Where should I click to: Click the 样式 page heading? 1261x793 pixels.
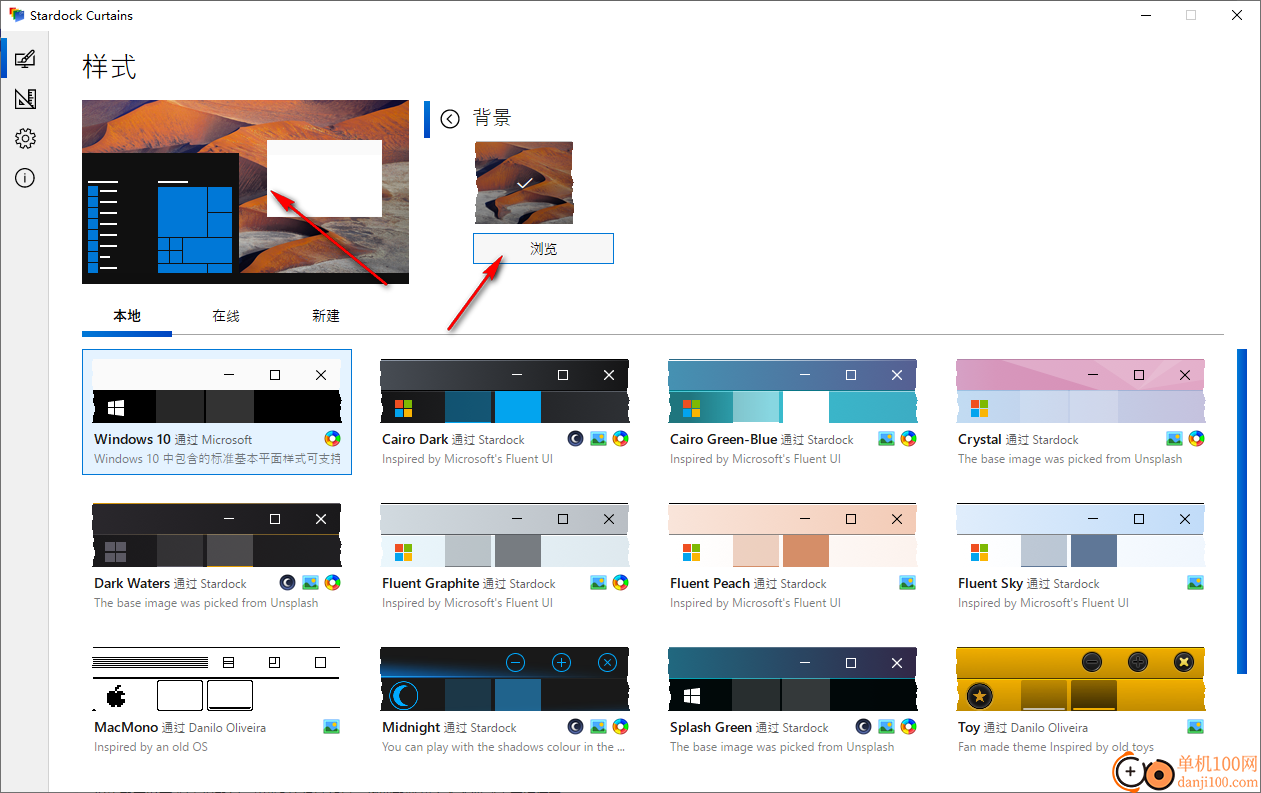[x=109, y=67]
